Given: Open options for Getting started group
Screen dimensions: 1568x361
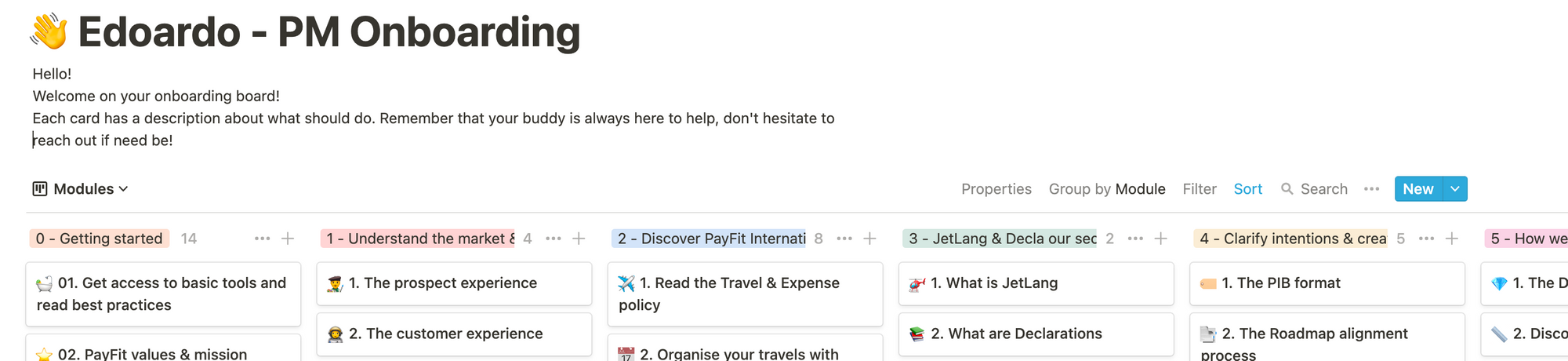Looking at the screenshot, I should click(x=262, y=239).
